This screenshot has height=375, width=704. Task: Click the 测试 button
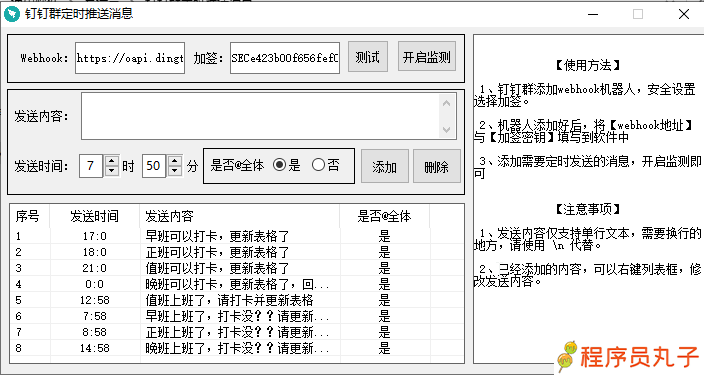click(x=368, y=57)
